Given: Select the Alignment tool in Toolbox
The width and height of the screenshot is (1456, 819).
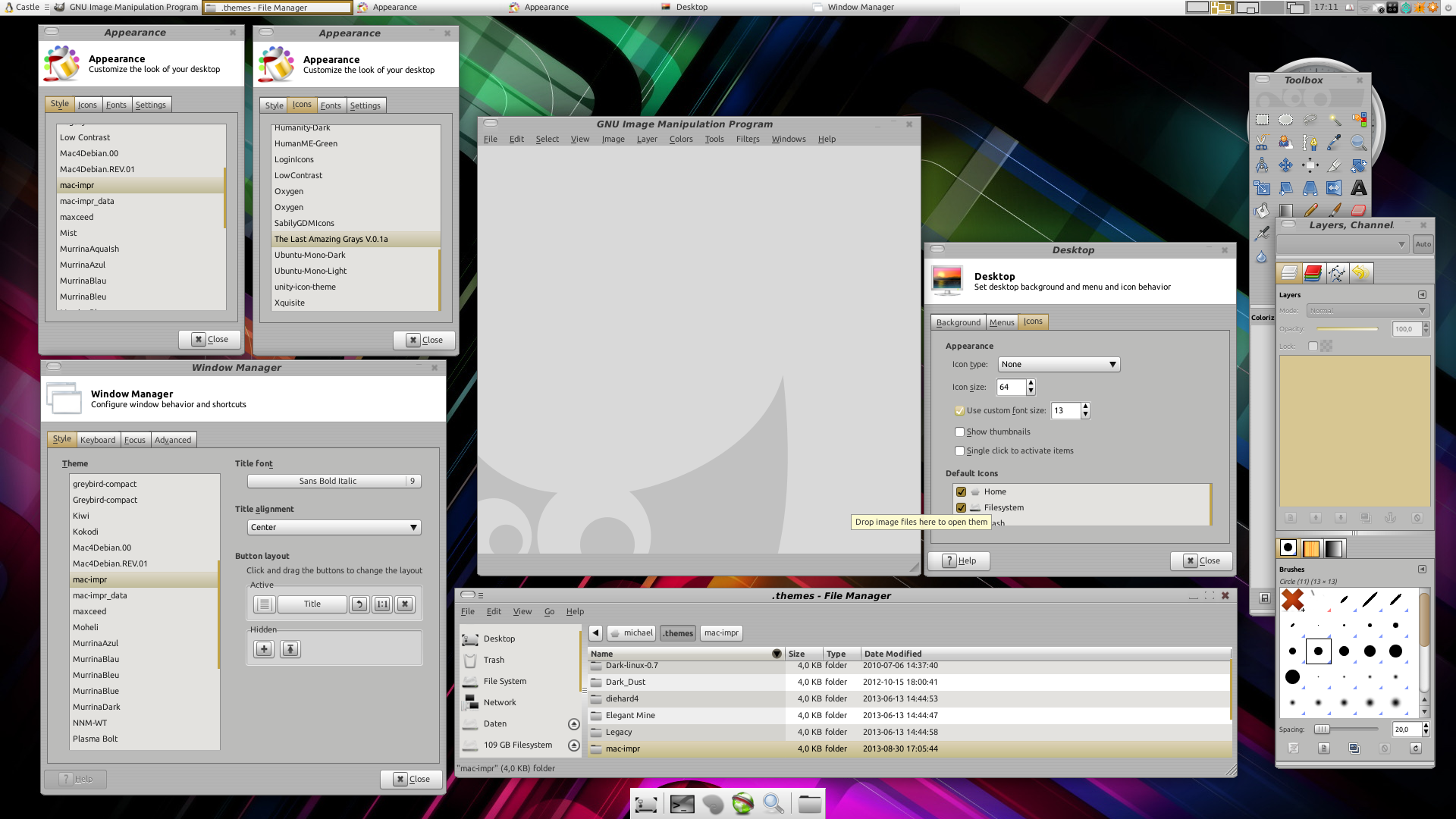Looking at the screenshot, I should click(x=1310, y=165).
